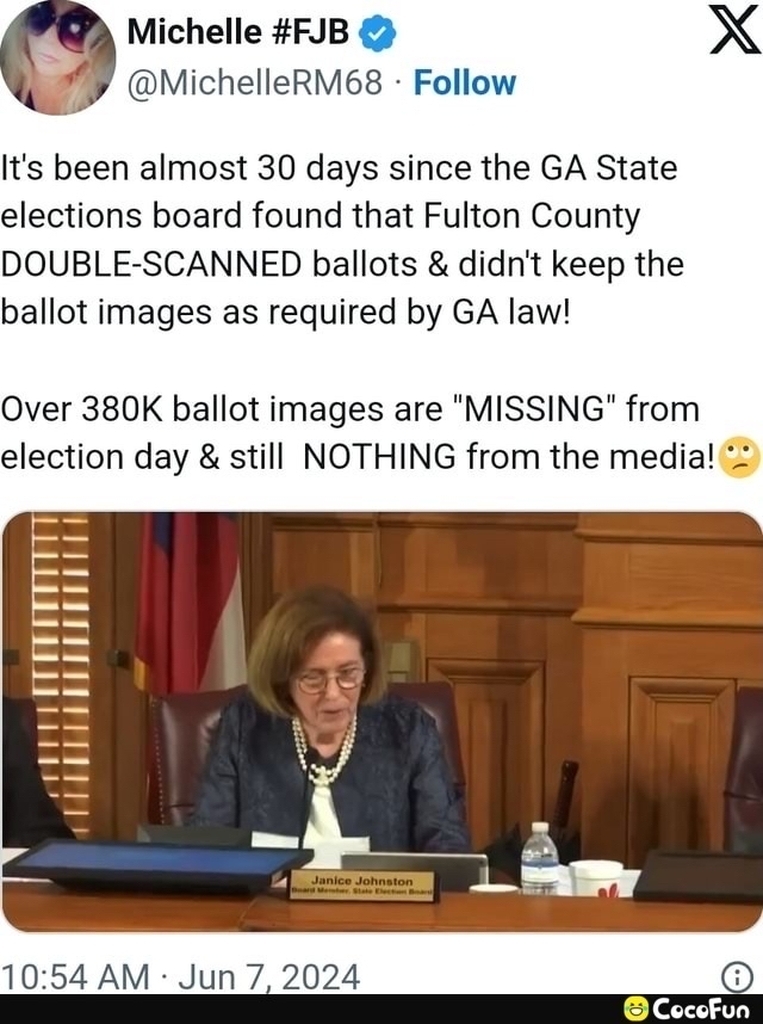Viewport: 763px width, 1024px height.
Task: Click the blue verified badge
Action: [378, 34]
